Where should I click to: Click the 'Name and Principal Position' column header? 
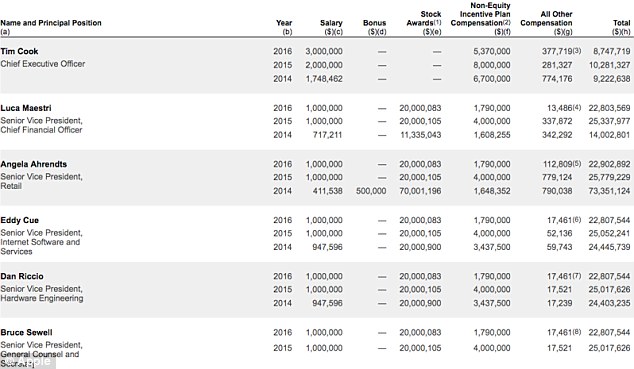click(x=51, y=23)
